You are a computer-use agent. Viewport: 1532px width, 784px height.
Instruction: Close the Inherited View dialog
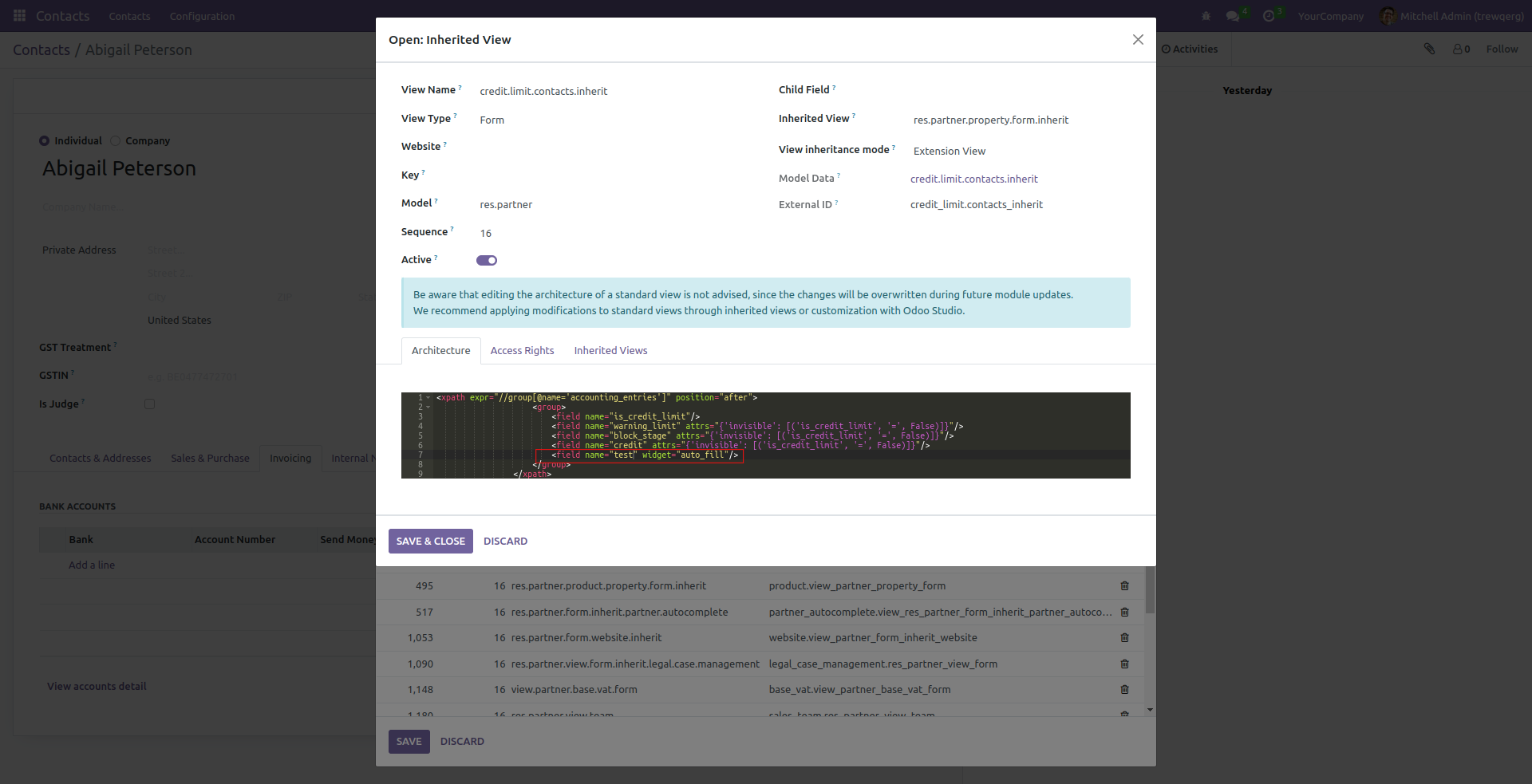[1138, 40]
